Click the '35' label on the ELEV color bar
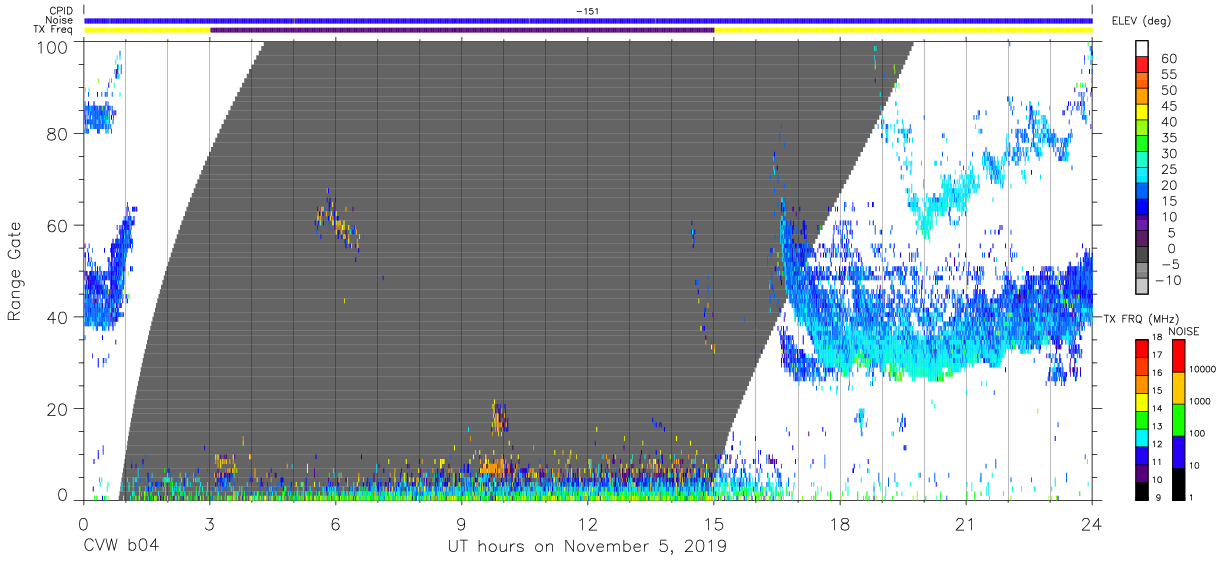The height and width of the screenshot is (567, 1228). click(x=1169, y=138)
